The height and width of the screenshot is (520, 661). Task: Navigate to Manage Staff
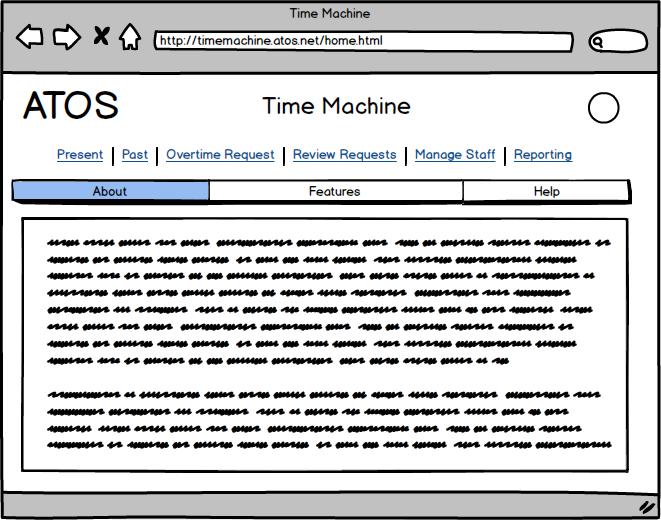point(455,155)
